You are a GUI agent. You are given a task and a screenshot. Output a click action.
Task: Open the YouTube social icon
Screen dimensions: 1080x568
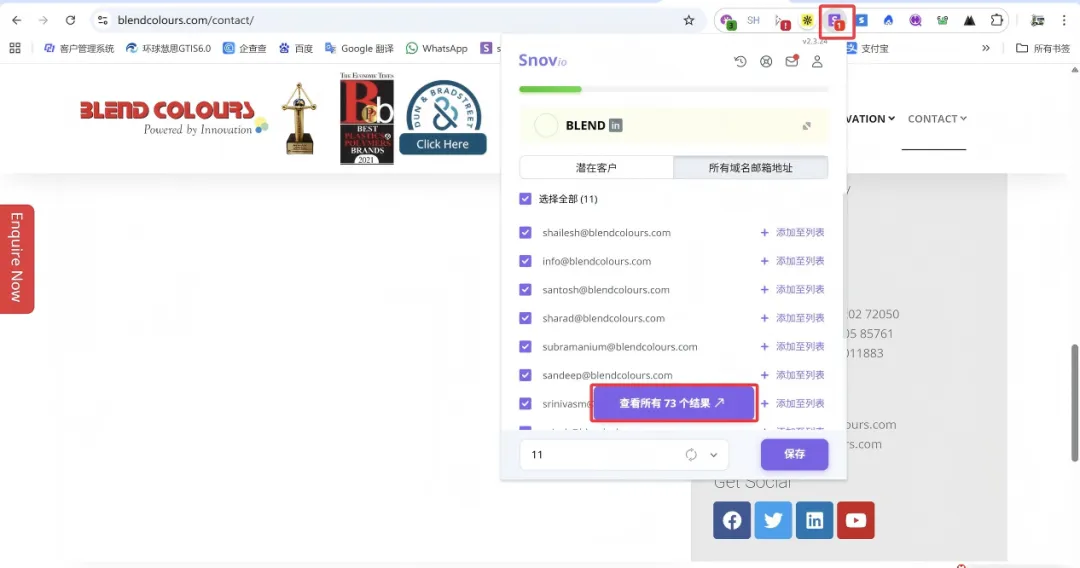point(855,520)
